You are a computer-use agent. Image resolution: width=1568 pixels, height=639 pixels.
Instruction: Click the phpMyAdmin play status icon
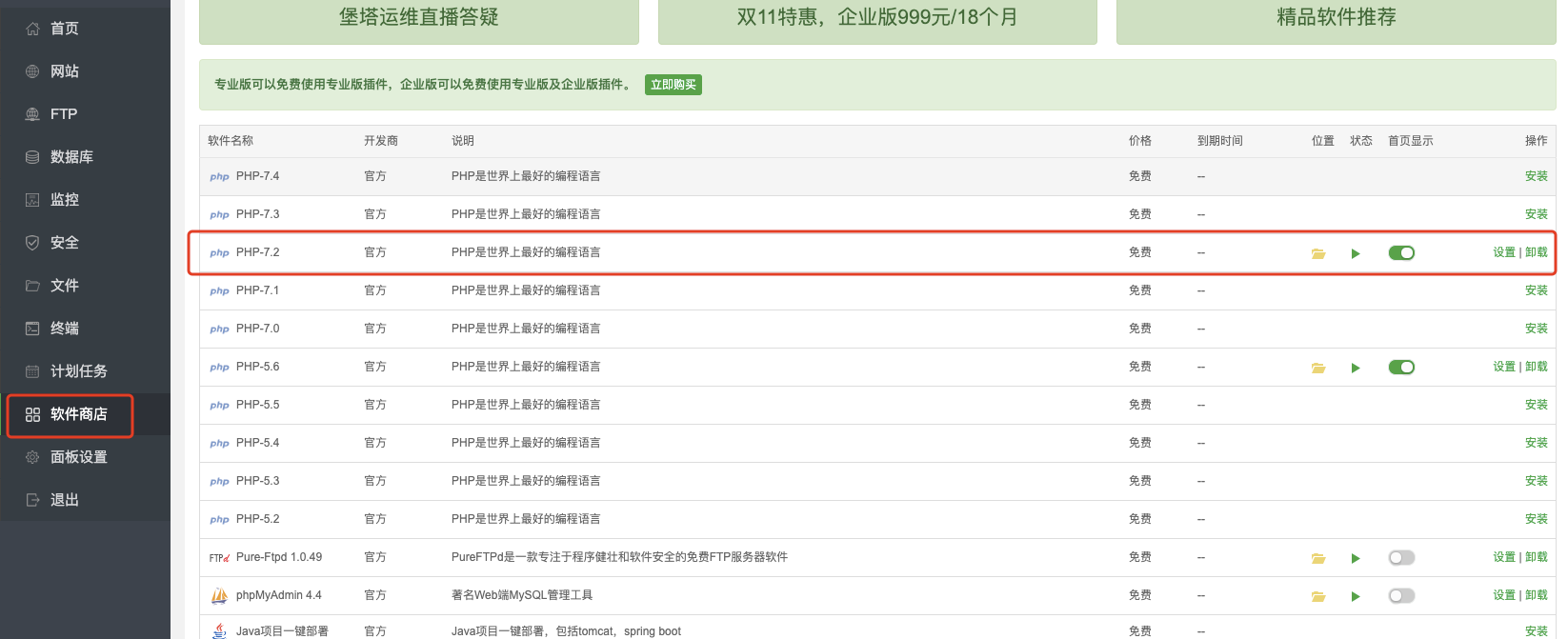(x=1356, y=596)
